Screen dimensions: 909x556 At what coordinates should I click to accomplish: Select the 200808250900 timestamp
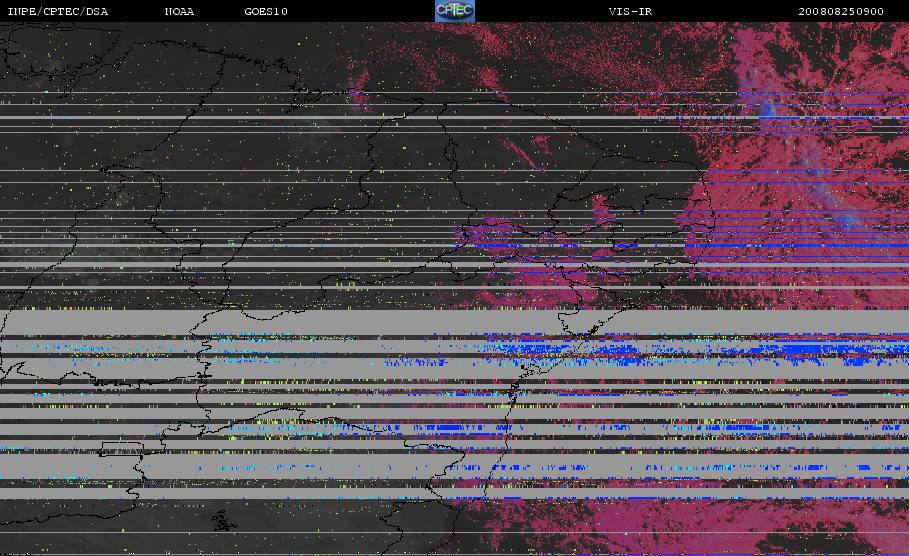tap(841, 12)
